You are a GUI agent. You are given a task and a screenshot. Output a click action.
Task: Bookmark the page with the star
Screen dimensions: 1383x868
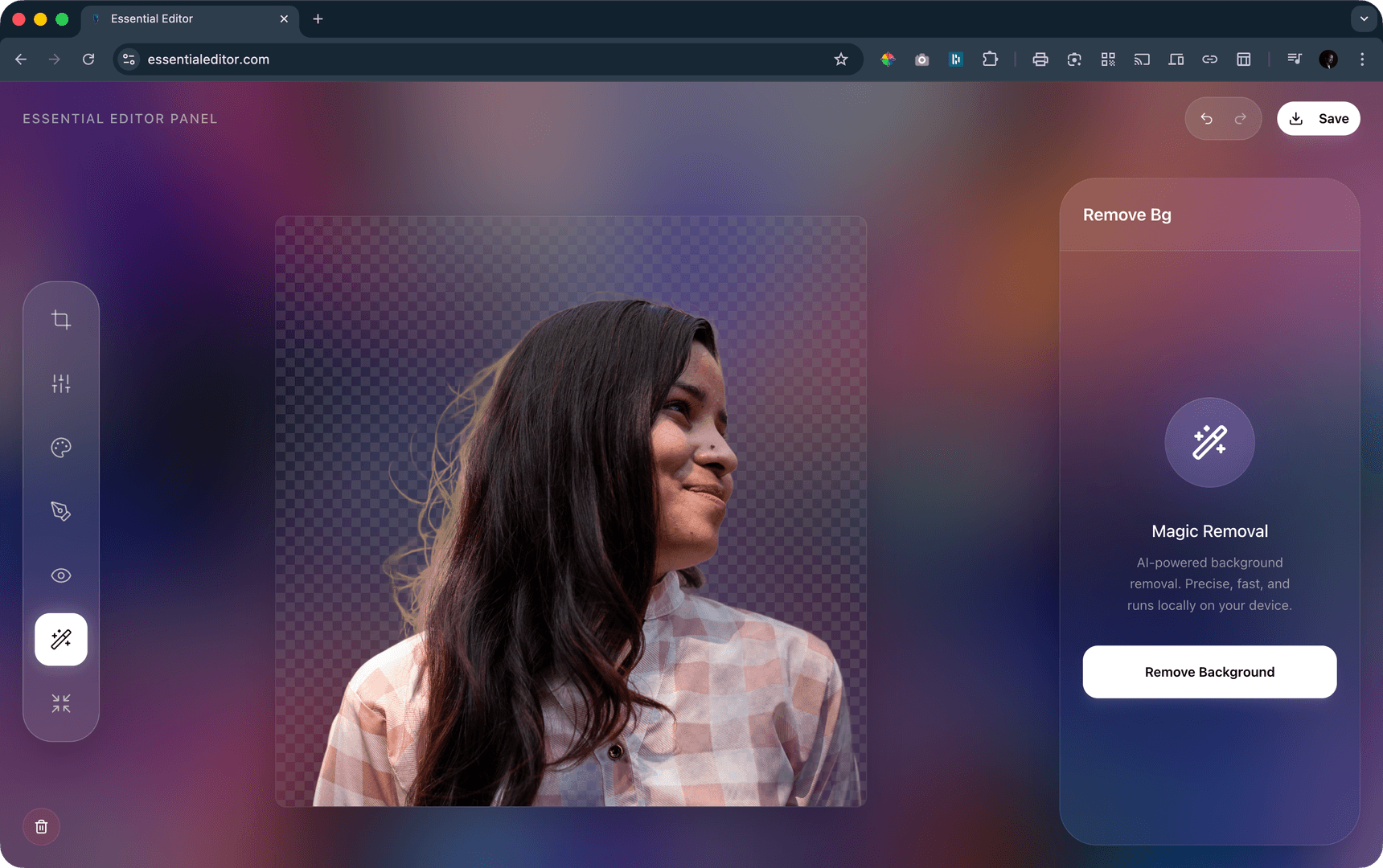[x=841, y=59]
